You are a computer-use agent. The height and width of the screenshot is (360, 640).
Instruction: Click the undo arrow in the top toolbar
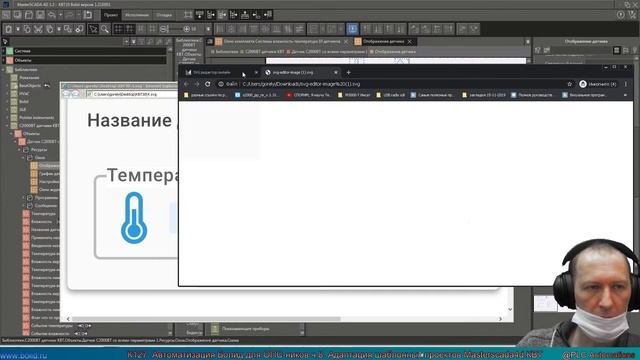tap(51, 15)
